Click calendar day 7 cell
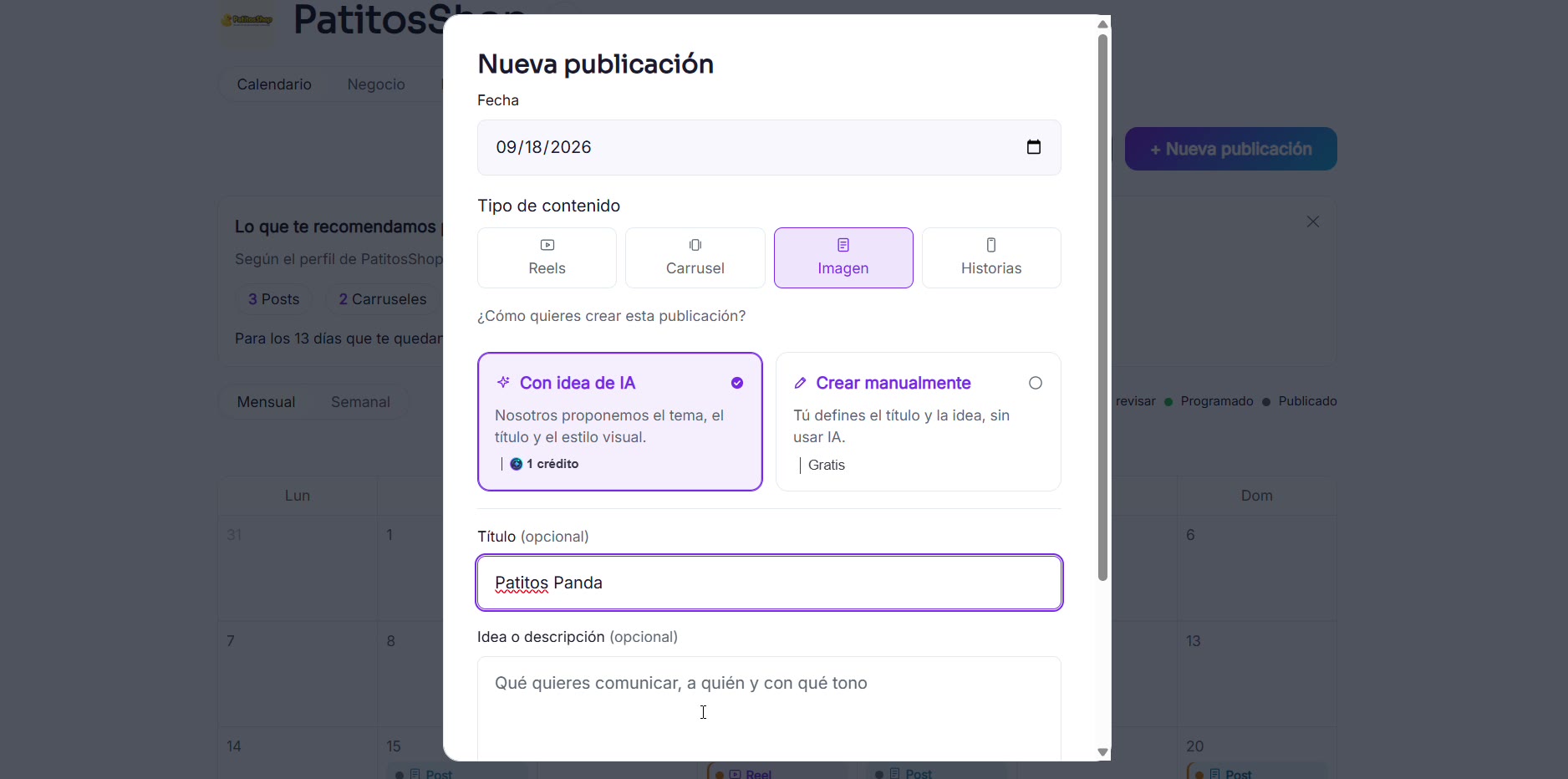 297,674
